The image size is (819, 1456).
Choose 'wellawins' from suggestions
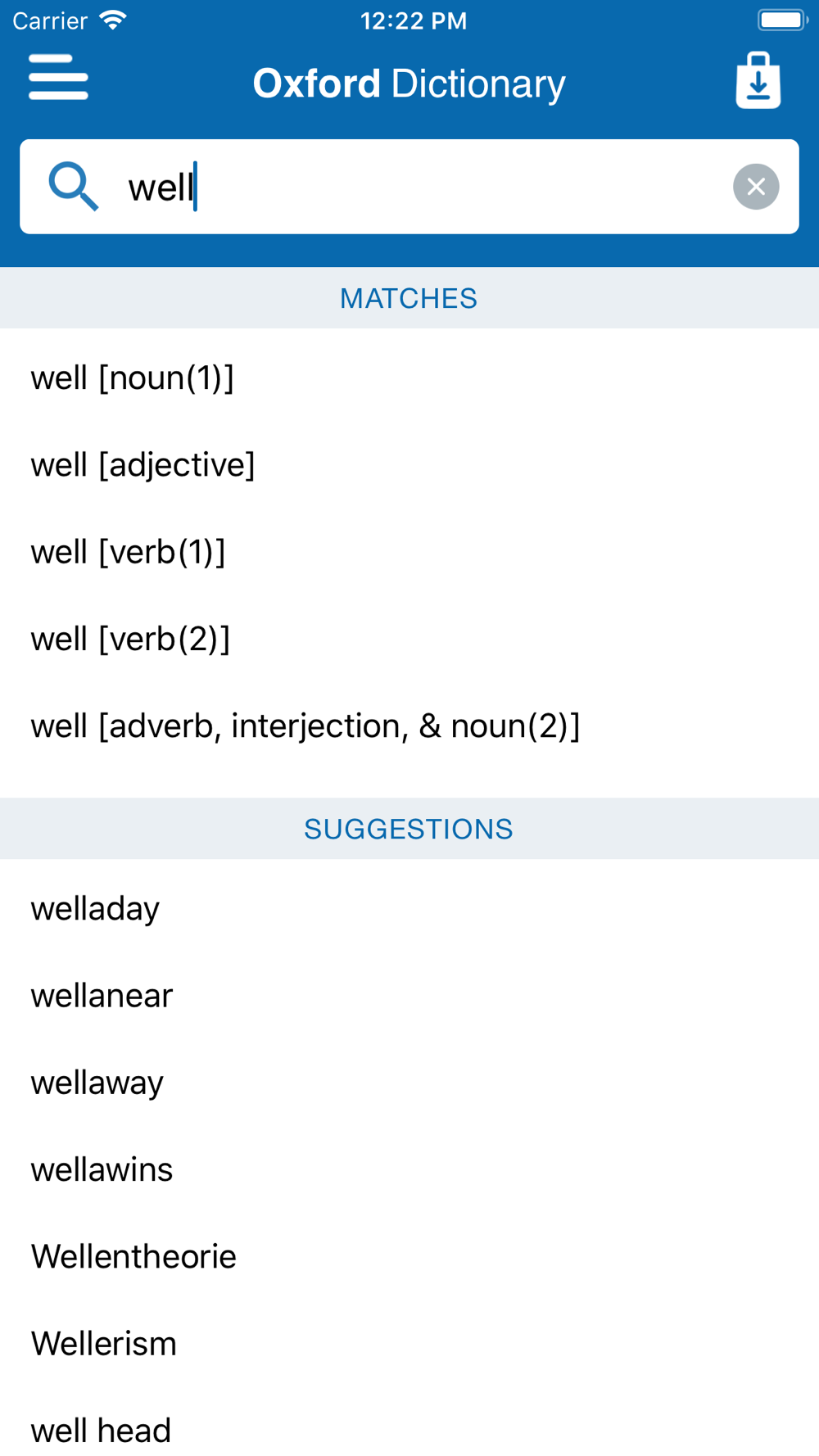(x=409, y=1169)
